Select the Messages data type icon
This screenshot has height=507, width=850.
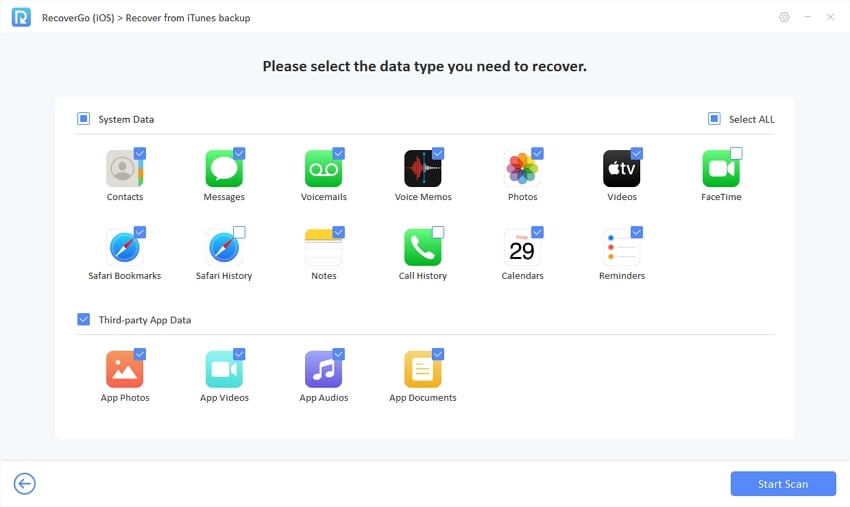[x=223, y=169]
